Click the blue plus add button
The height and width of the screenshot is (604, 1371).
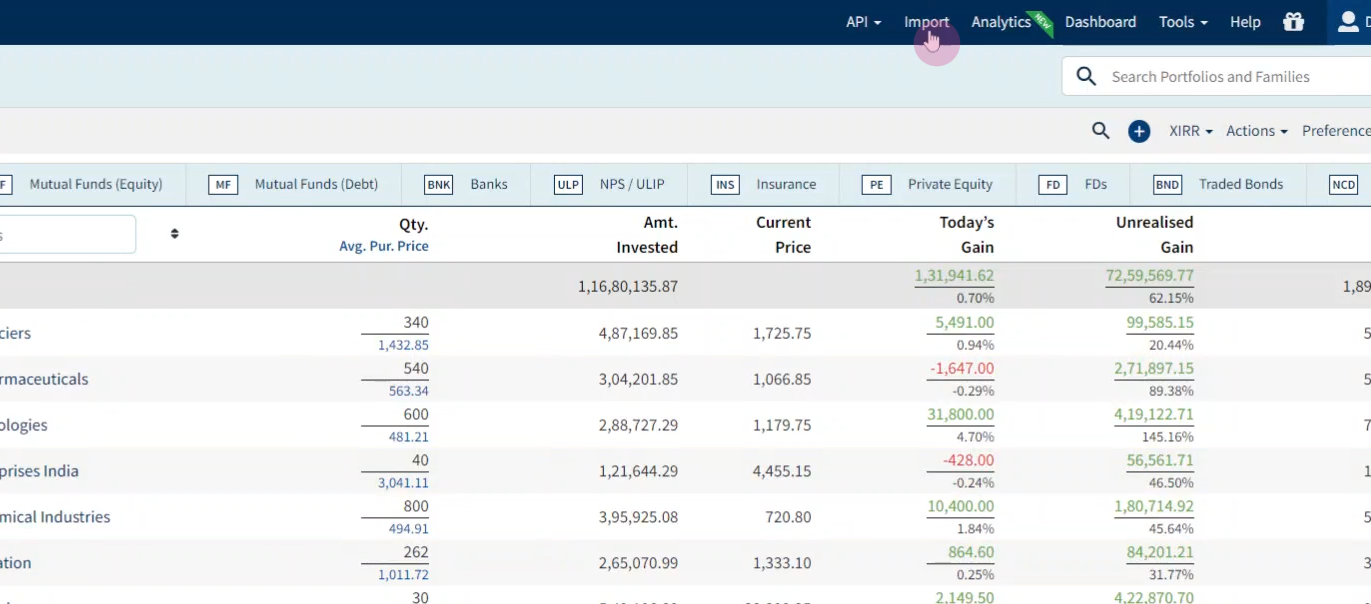coord(1139,131)
